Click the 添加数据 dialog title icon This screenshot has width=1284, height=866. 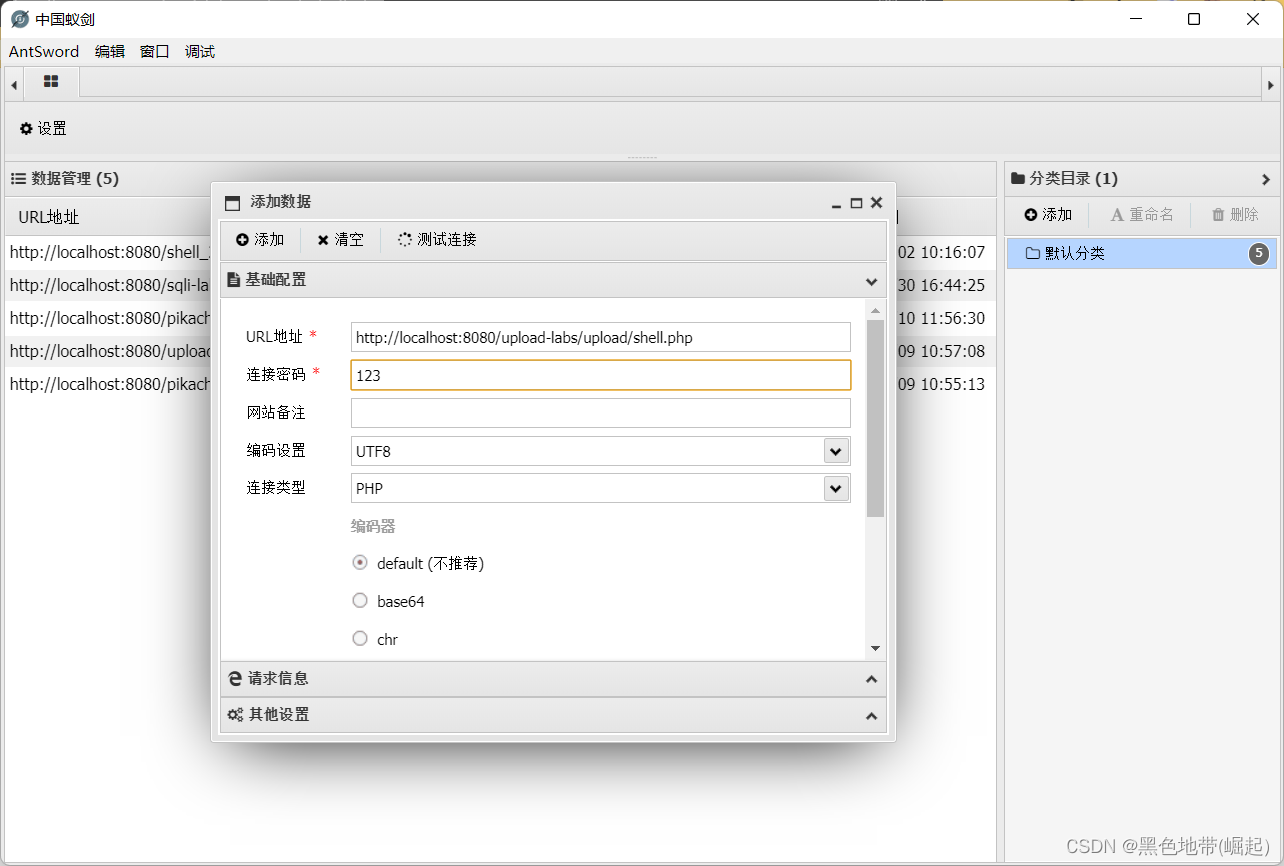click(x=232, y=203)
